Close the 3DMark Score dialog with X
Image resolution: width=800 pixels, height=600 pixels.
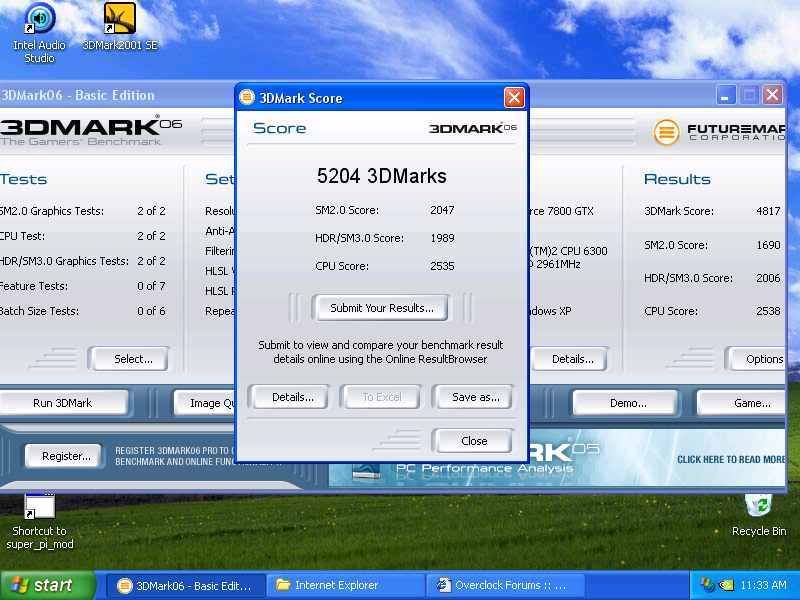tap(514, 97)
